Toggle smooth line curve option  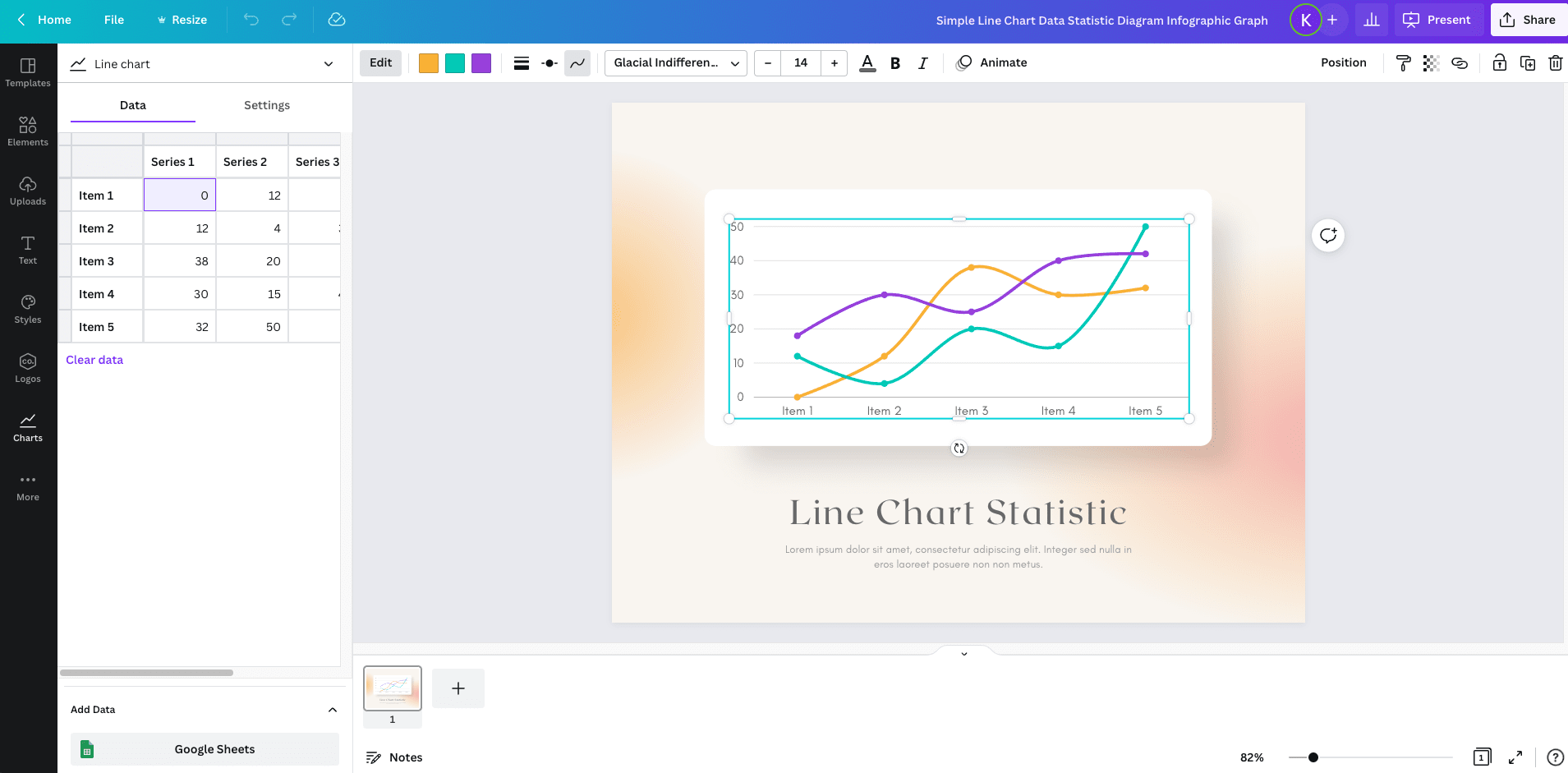click(577, 63)
